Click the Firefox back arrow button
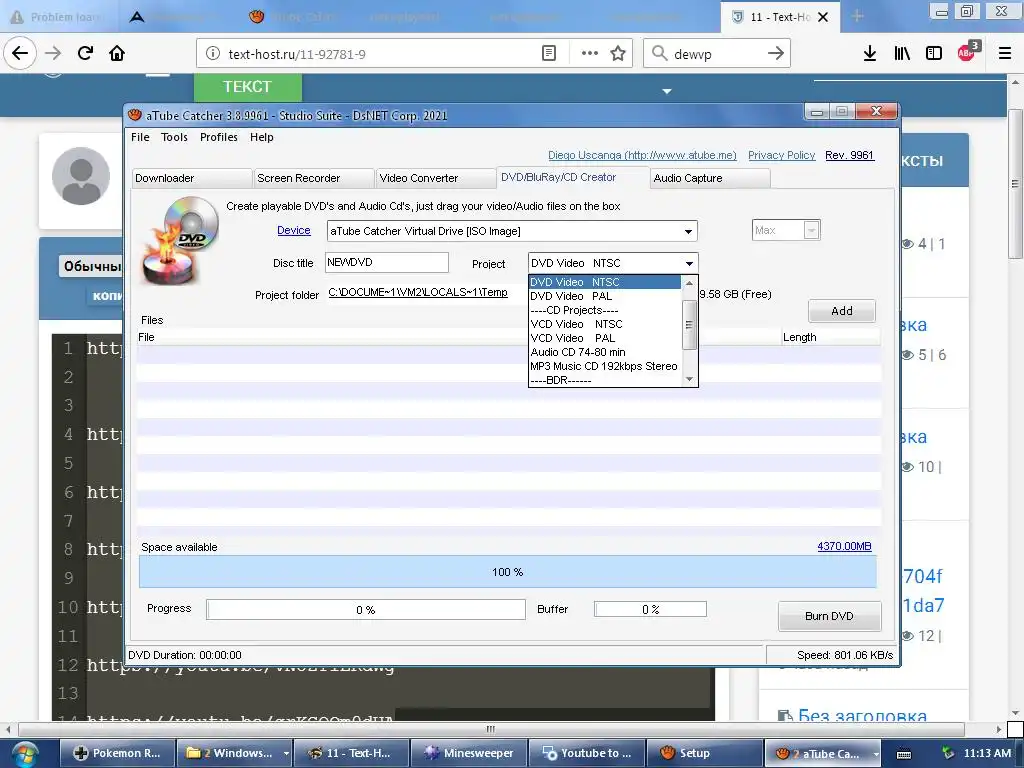Viewport: 1024px width, 768px height. click(x=20, y=53)
